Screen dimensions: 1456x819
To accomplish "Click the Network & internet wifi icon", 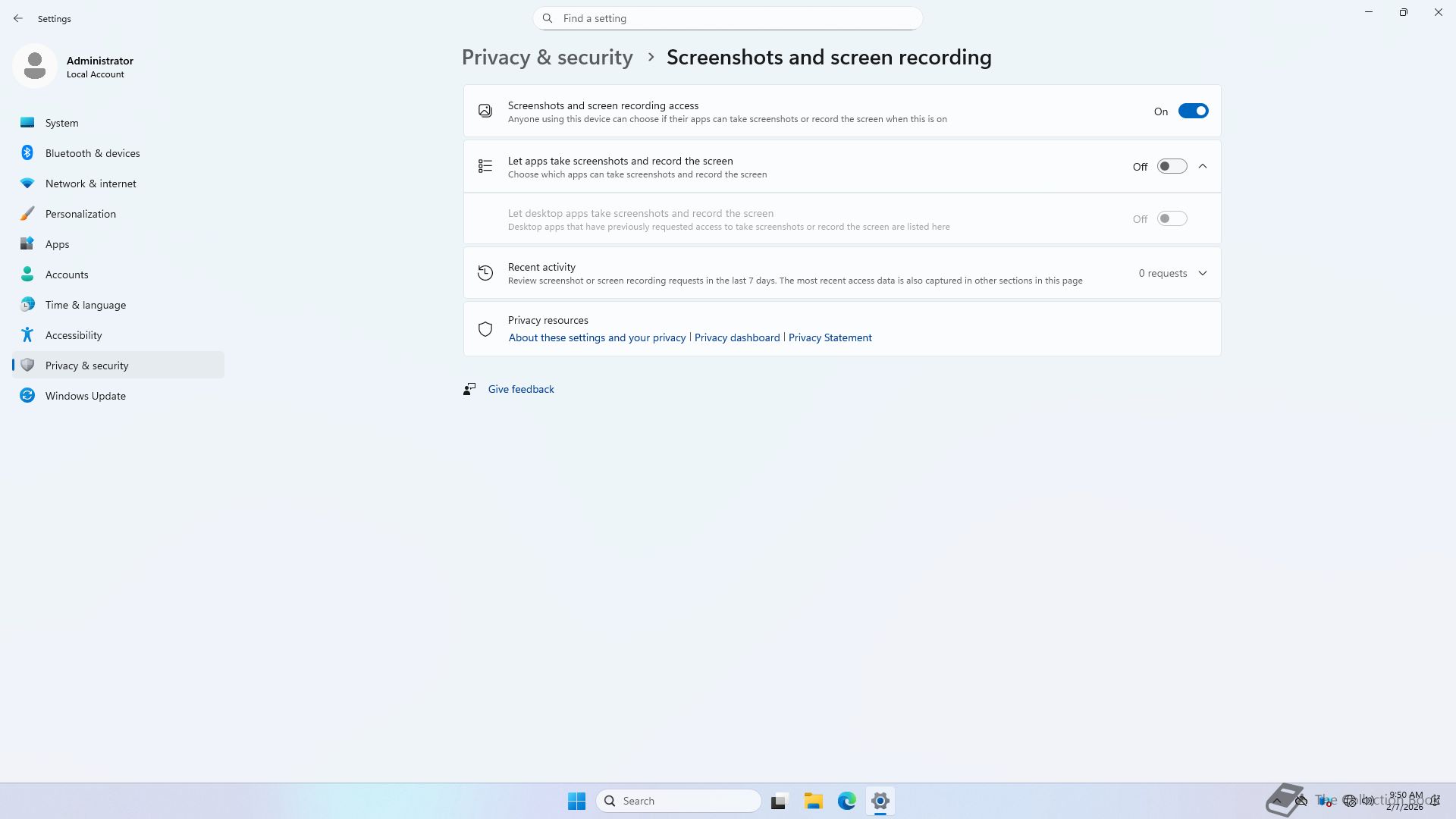I will 27,184.
